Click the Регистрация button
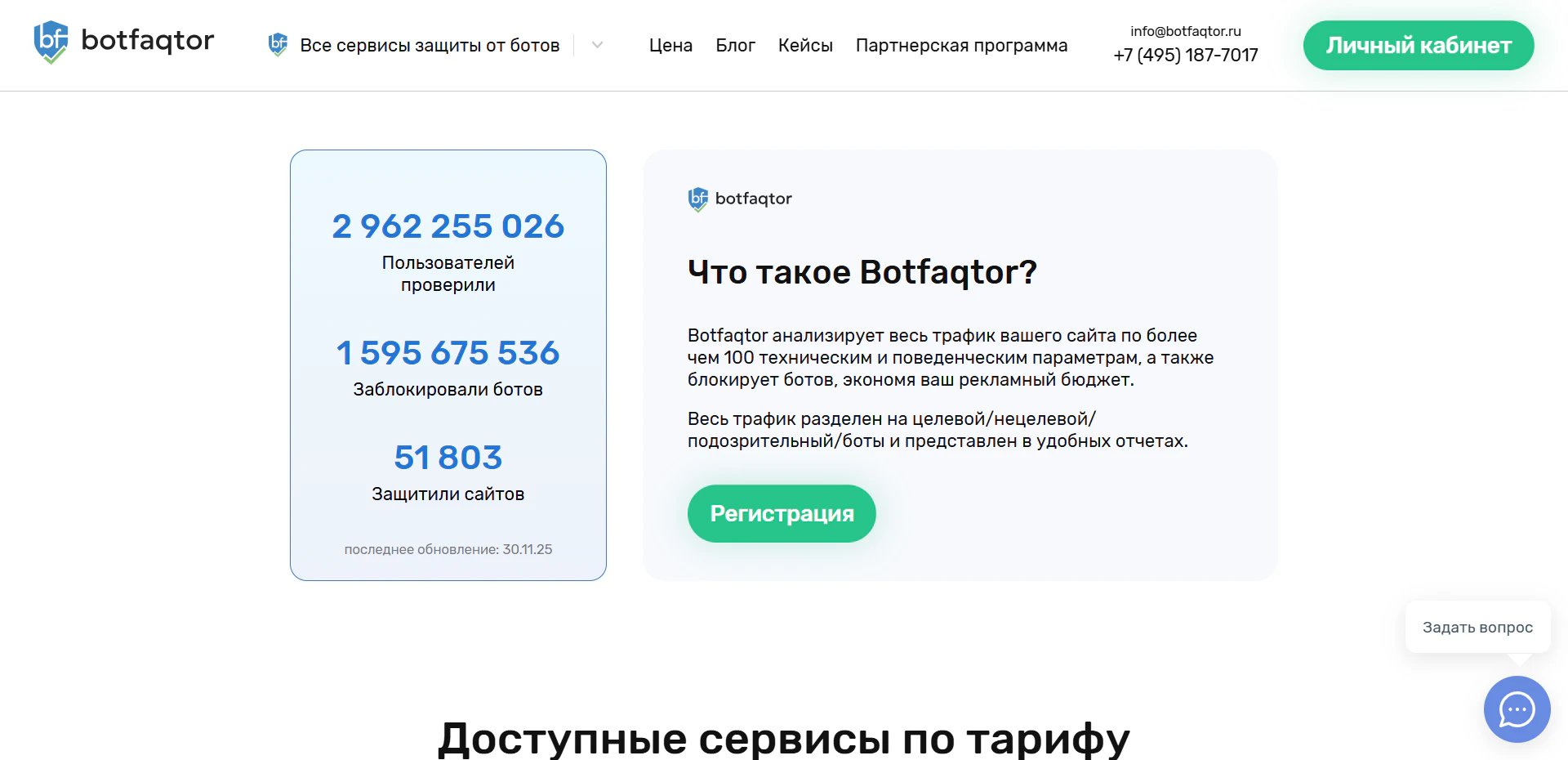Image resolution: width=1568 pixels, height=760 pixels. pos(782,513)
